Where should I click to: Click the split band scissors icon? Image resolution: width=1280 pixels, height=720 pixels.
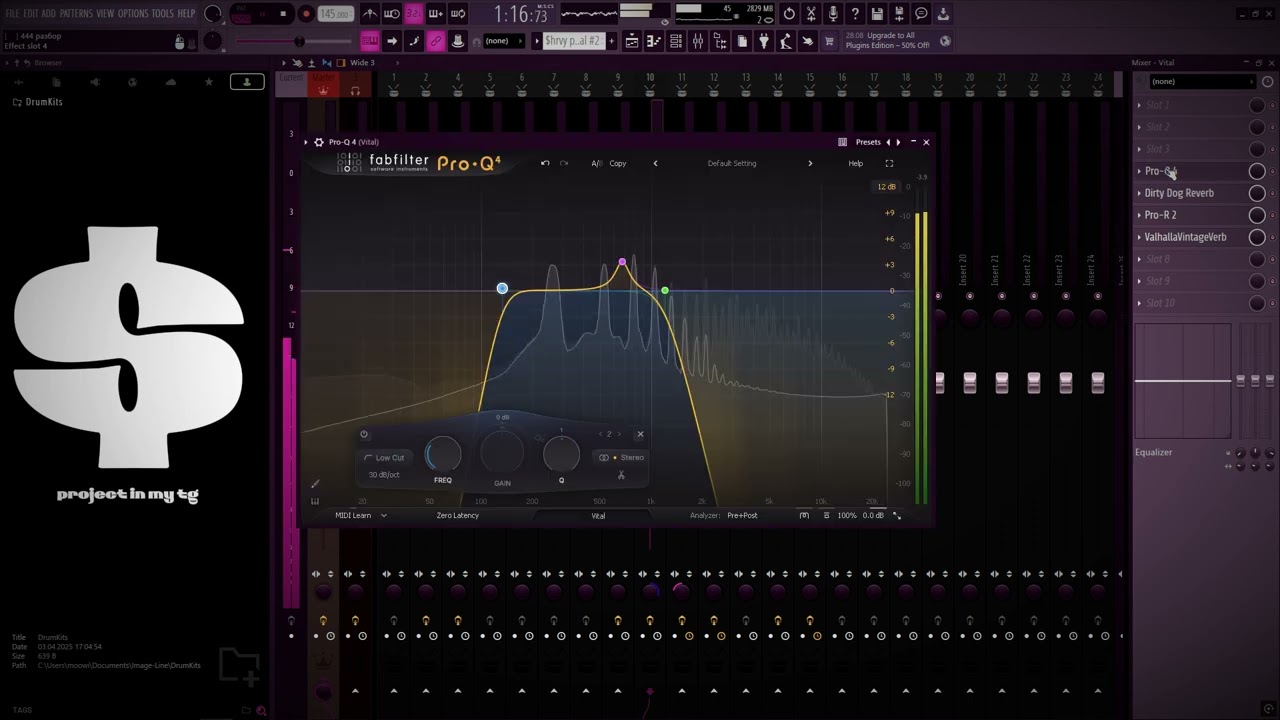(621, 475)
